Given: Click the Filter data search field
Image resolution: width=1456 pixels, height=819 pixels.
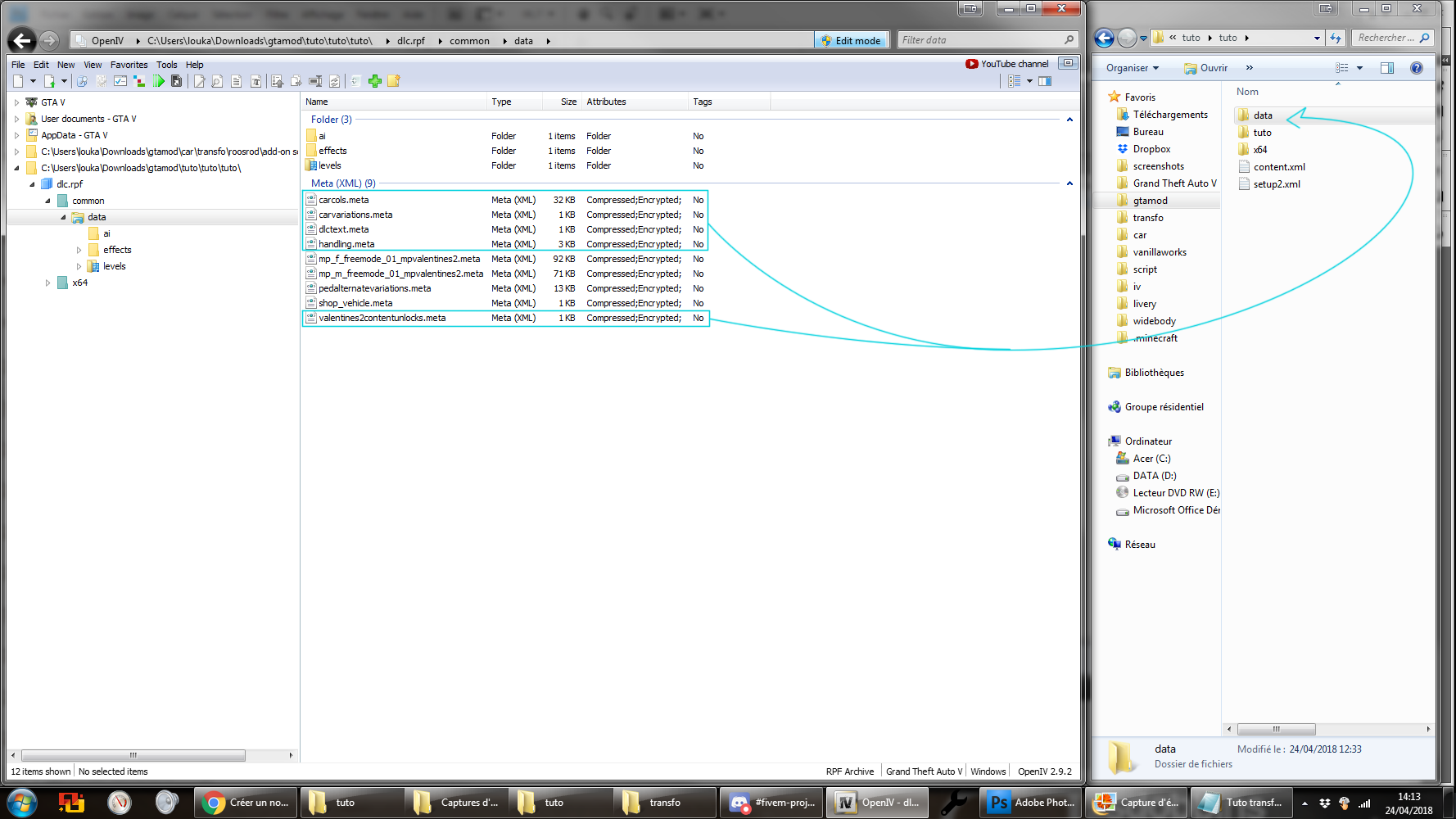Looking at the screenshot, I should (987, 40).
